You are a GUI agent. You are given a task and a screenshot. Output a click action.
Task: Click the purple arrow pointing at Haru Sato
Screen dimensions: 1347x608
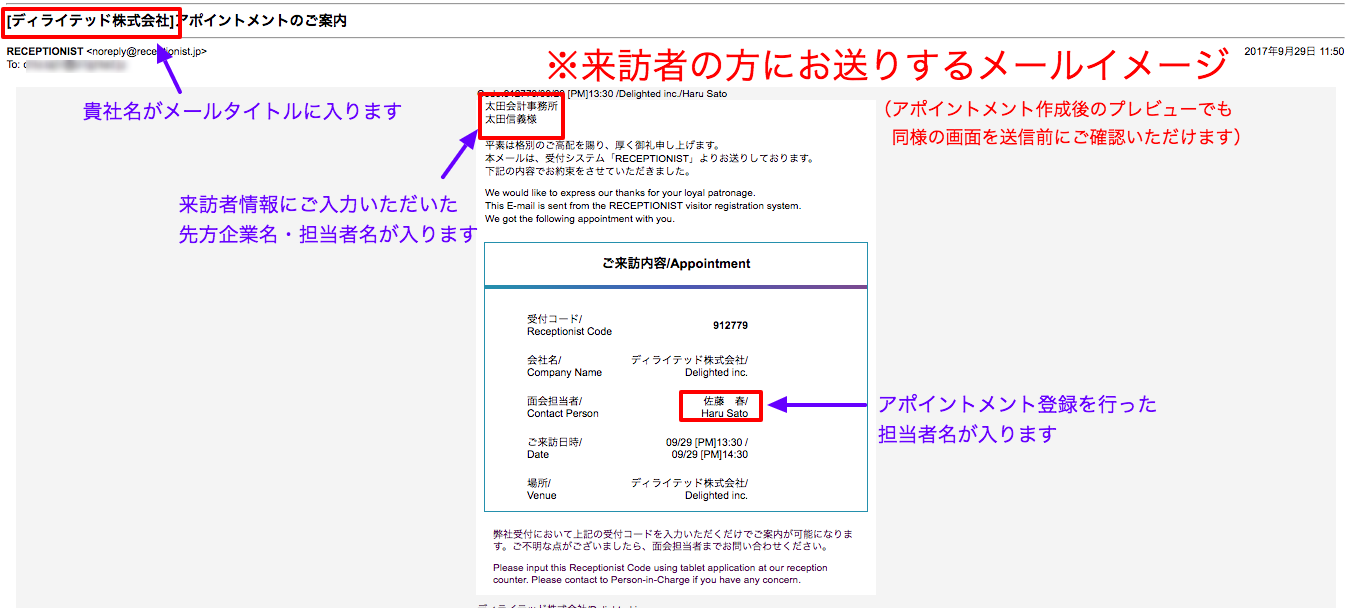[817, 405]
